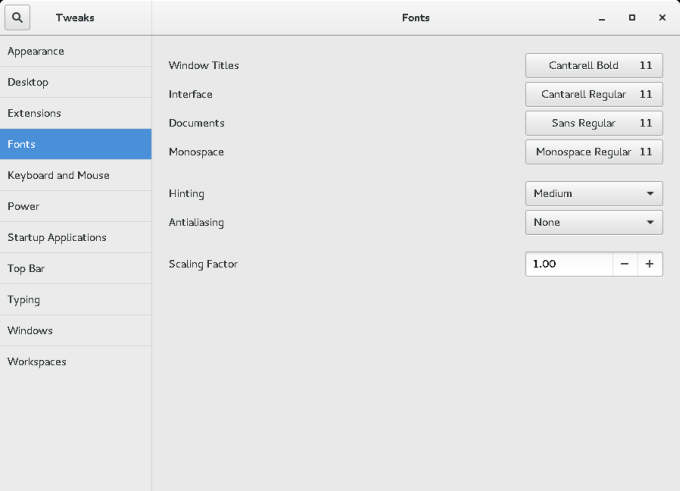Close the Tweaks window
This screenshot has height=491, width=680.
[662, 18]
